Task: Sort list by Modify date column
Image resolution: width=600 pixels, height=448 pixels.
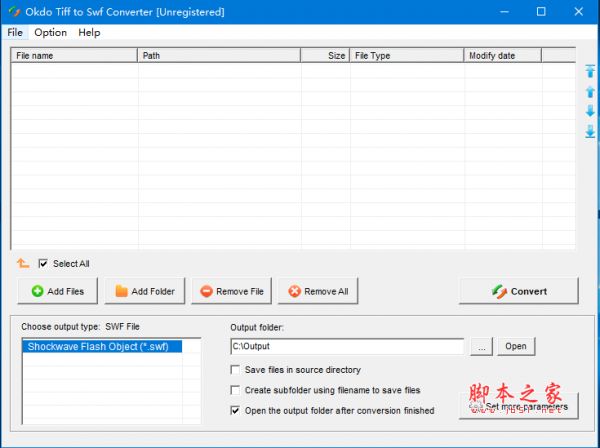Action: 503,55
